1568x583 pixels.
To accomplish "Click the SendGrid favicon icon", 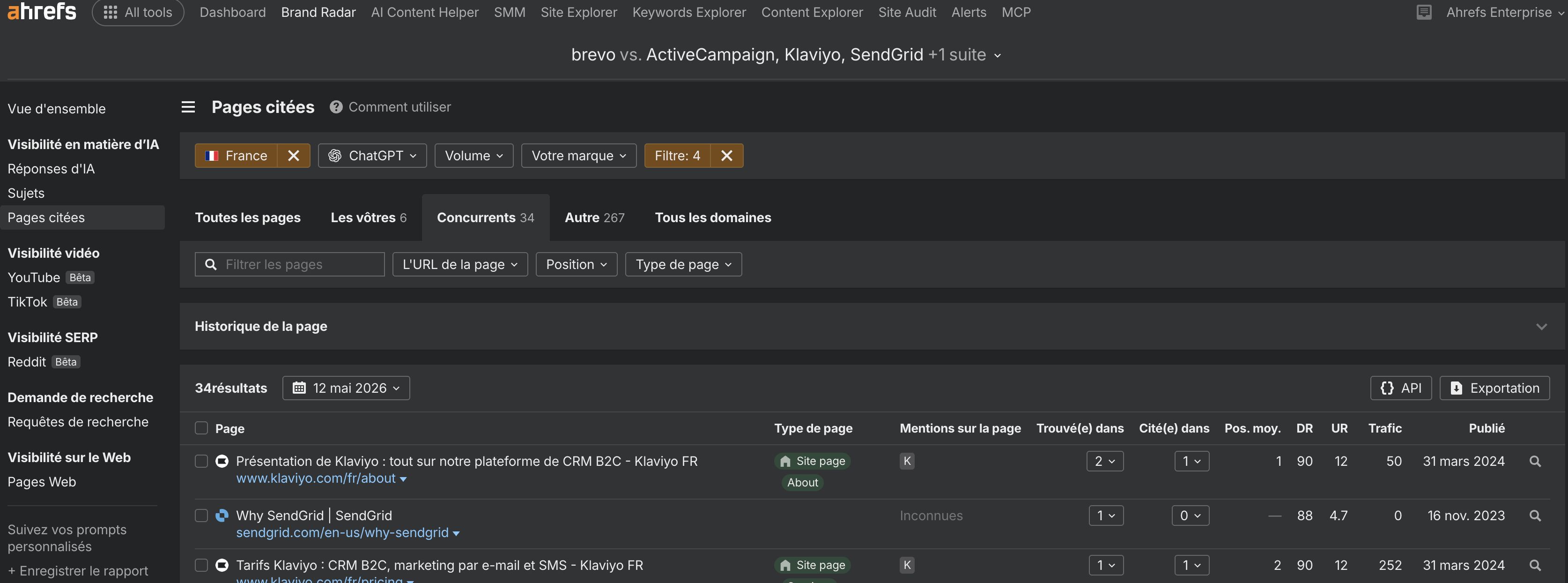I will 222,516.
